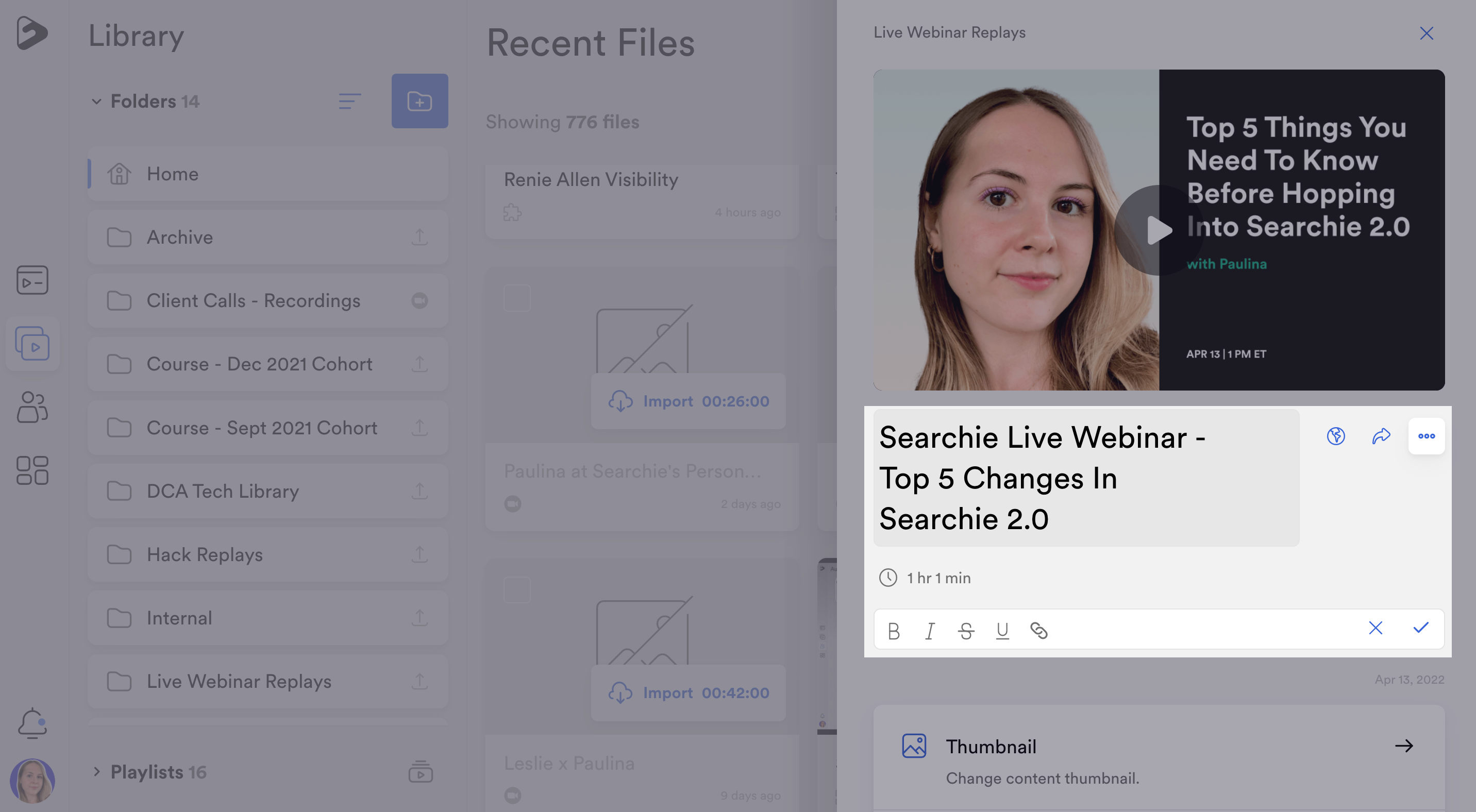Toggle strikethrough formatting

point(965,631)
